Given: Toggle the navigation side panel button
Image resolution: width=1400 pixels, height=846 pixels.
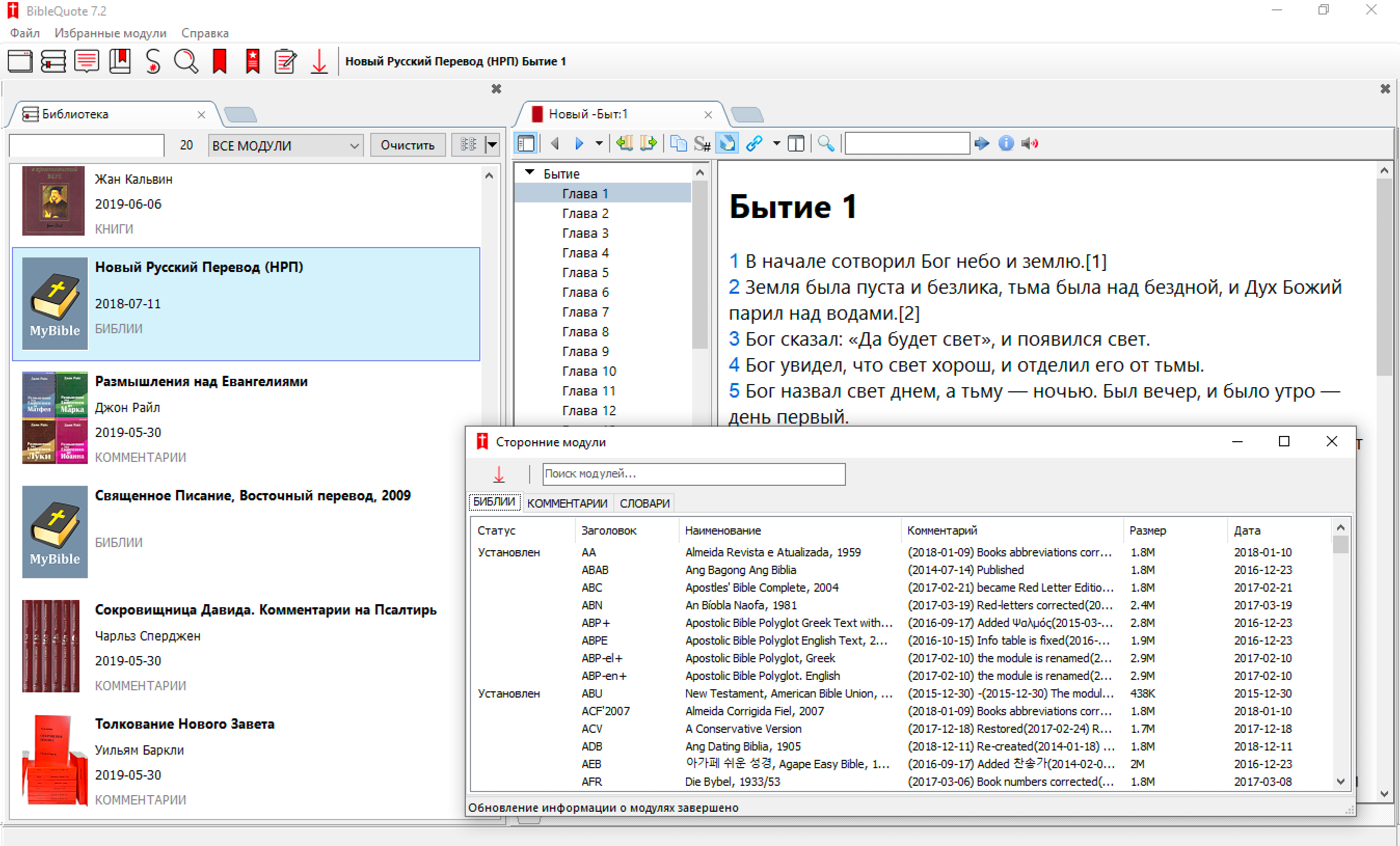Looking at the screenshot, I should point(526,144).
